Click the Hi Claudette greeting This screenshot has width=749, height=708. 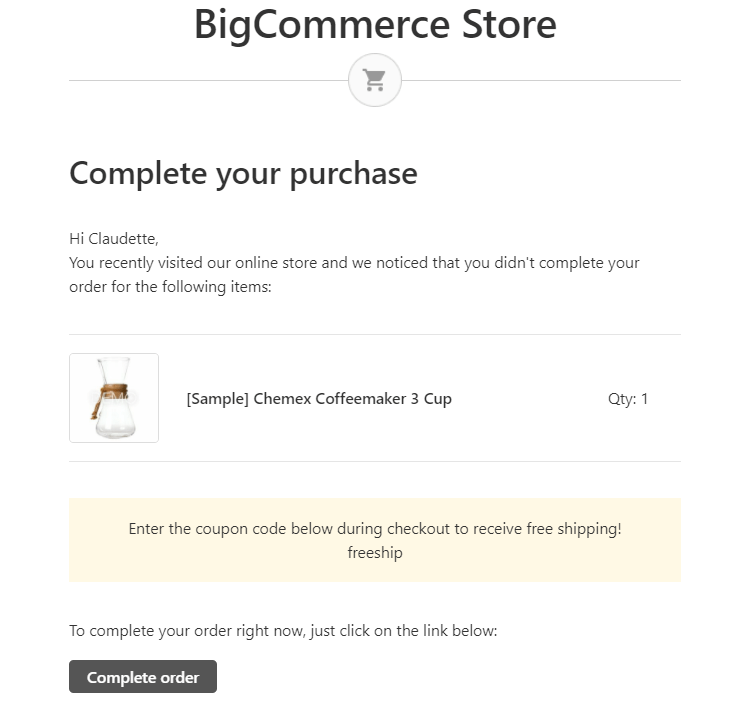point(114,238)
